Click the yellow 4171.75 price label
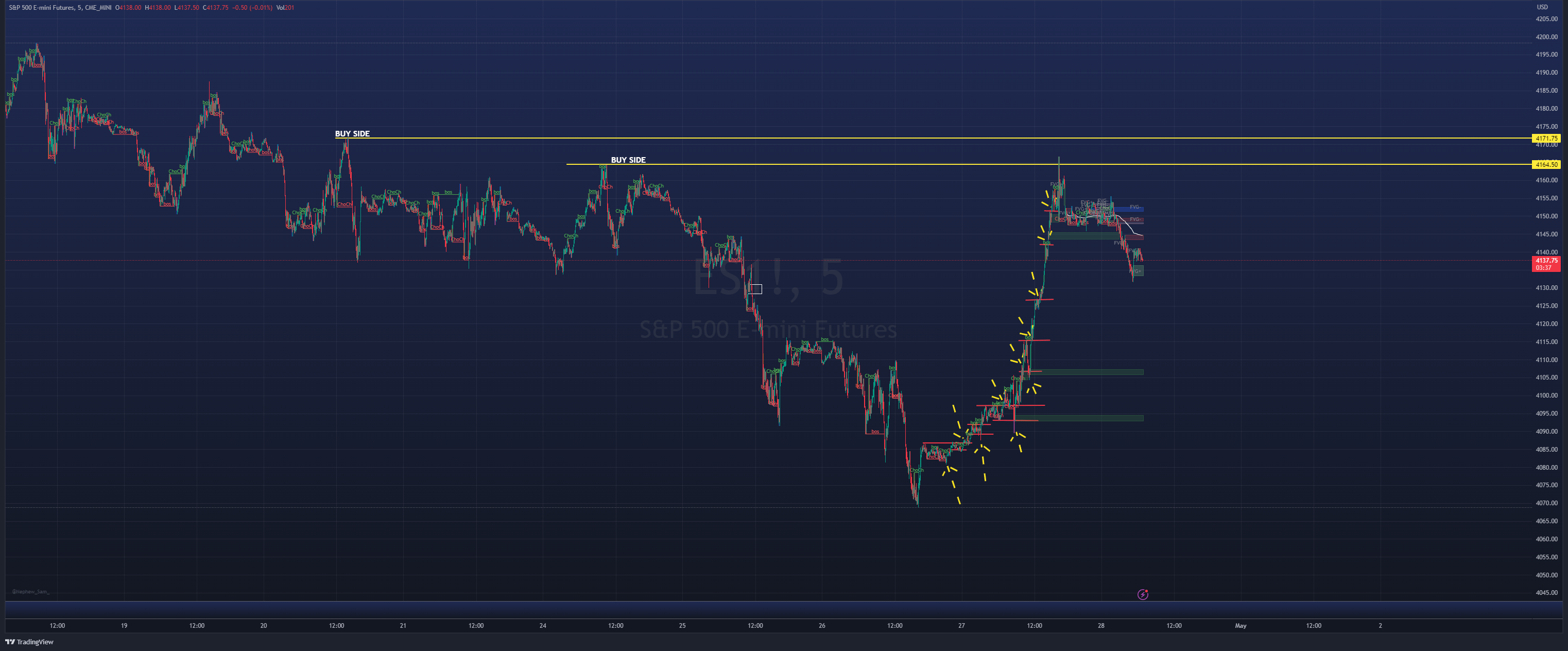The height and width of the screenshot is (651, 1568). 1545,138
